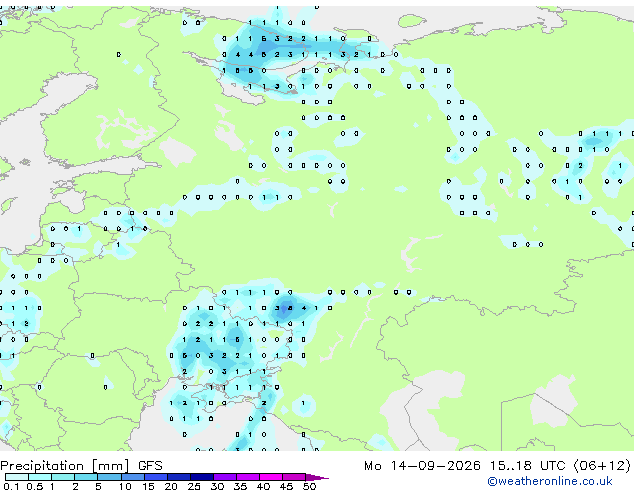The image size is (634, 490).
Task: Open the weatheronline.co.uk copyright link
Action: coord(550,481)
